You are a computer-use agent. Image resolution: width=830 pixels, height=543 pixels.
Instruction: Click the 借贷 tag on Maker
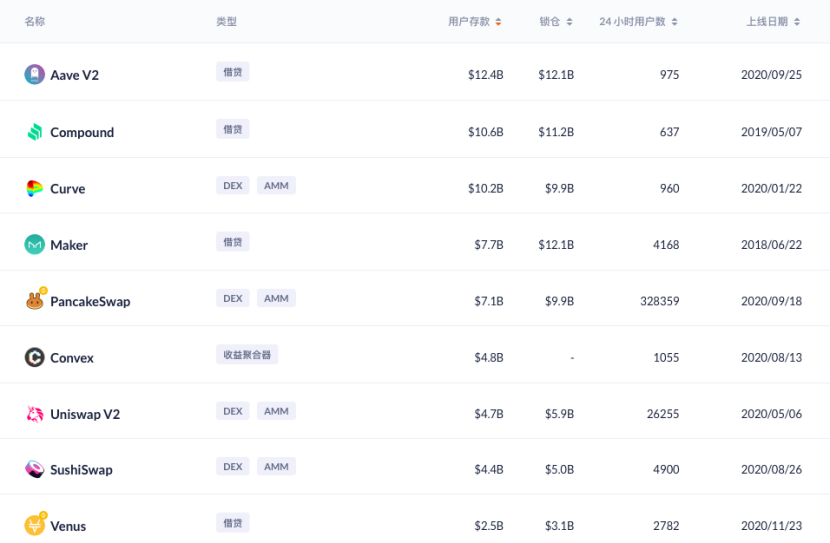tap(233, 242)
